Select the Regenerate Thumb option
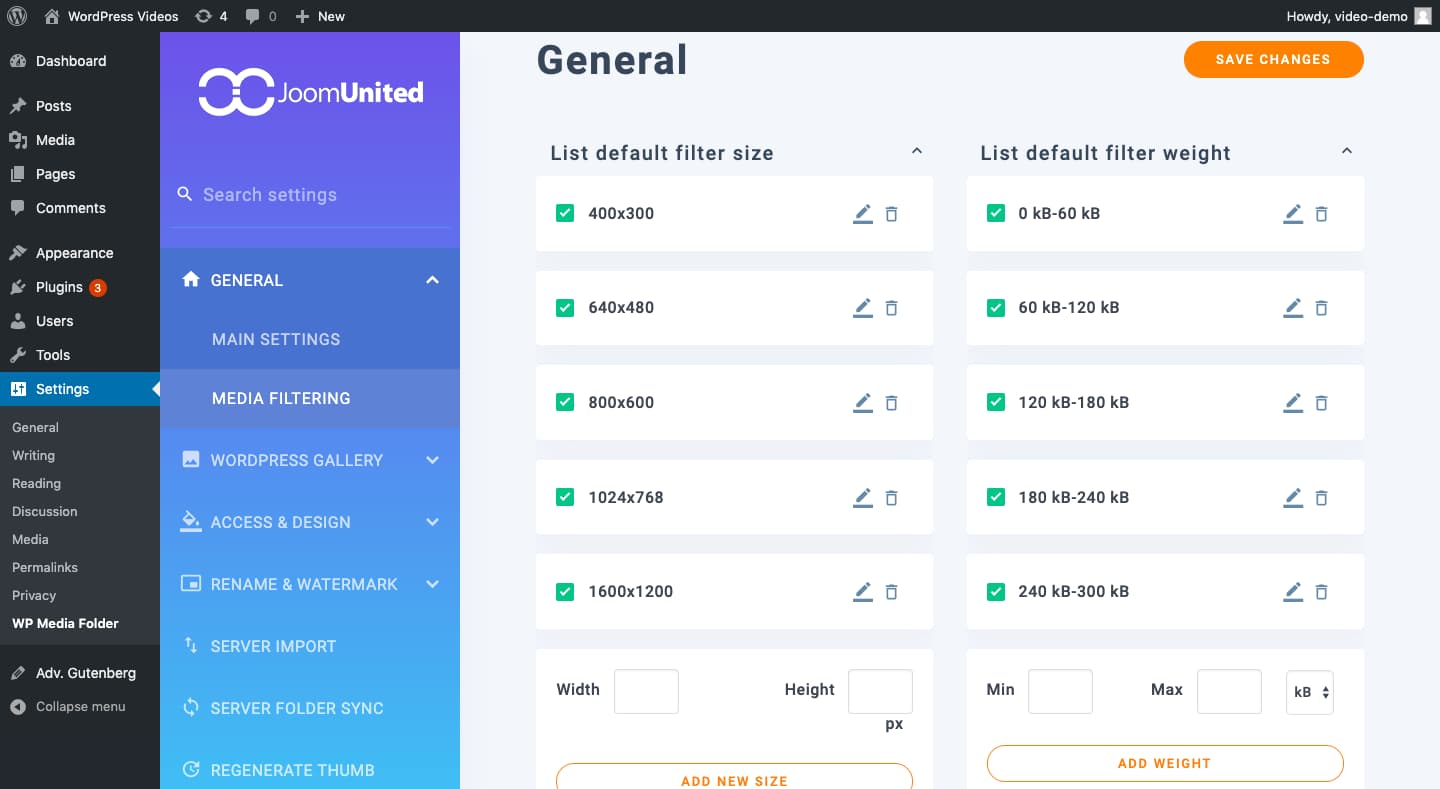Image resolution: width=1440 pixels, height=789 pixels. 291,769
